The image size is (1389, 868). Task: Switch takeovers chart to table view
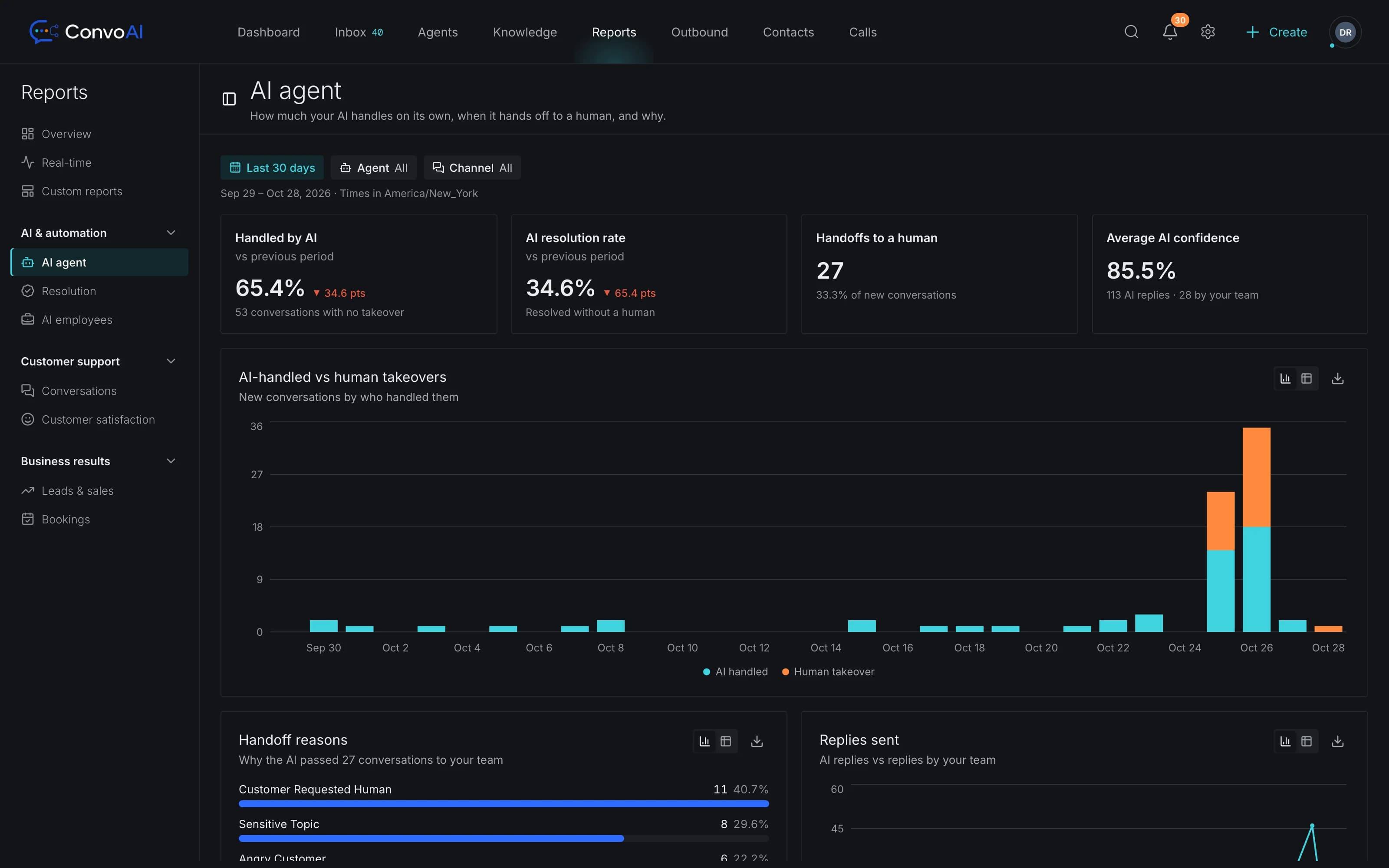tap(1307, 378)
